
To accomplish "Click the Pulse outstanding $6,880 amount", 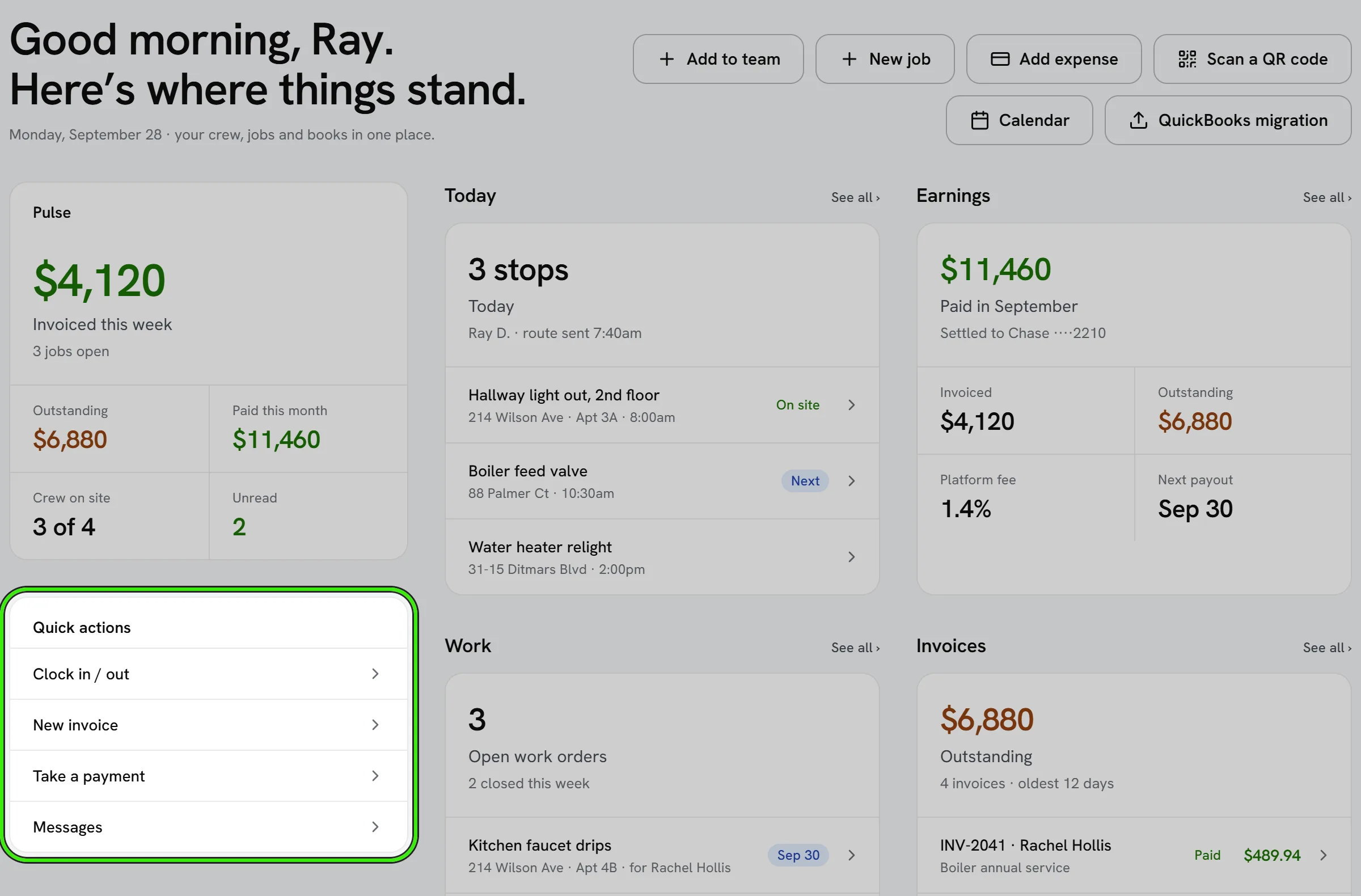I will coord(70,439).
